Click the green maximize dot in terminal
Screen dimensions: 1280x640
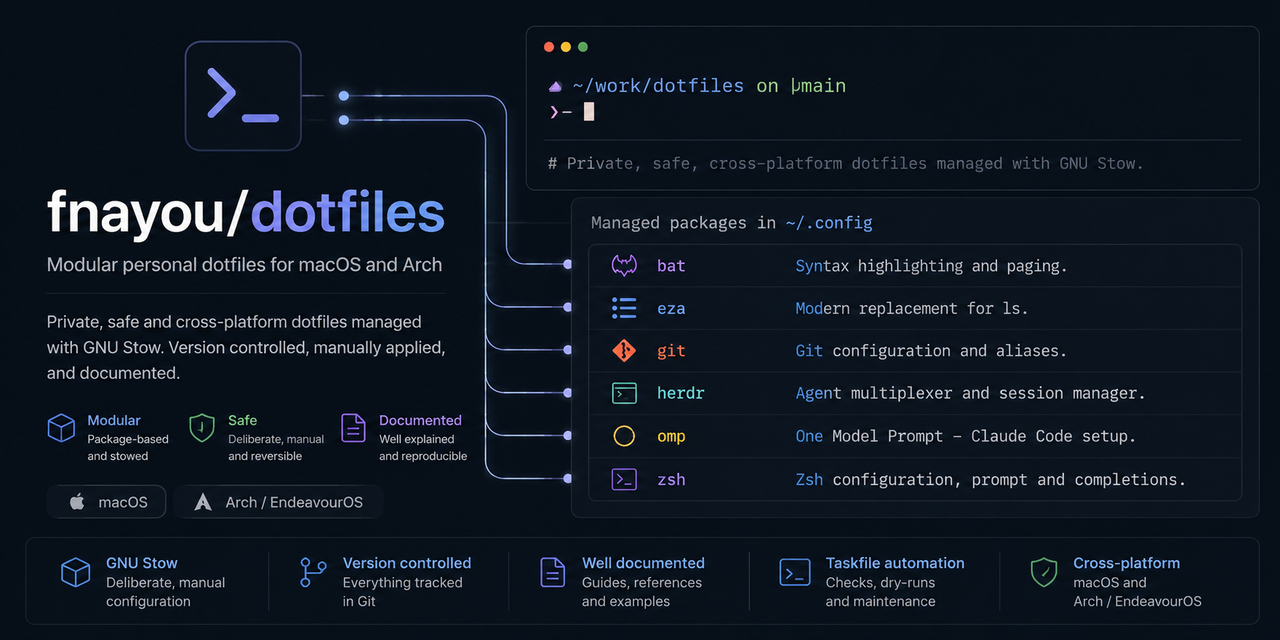[x=583, y=47]
